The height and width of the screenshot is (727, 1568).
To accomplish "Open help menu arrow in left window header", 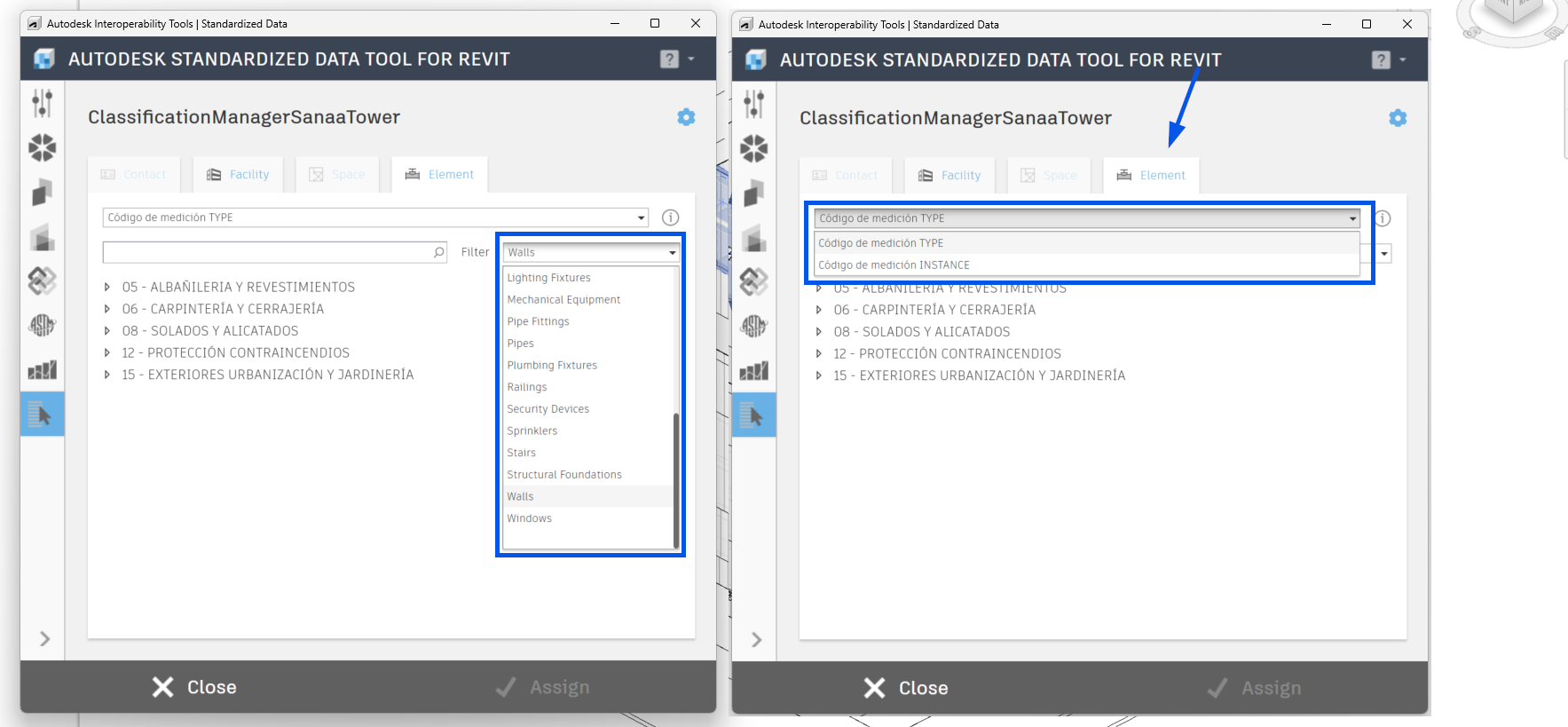I will (691, 59).
